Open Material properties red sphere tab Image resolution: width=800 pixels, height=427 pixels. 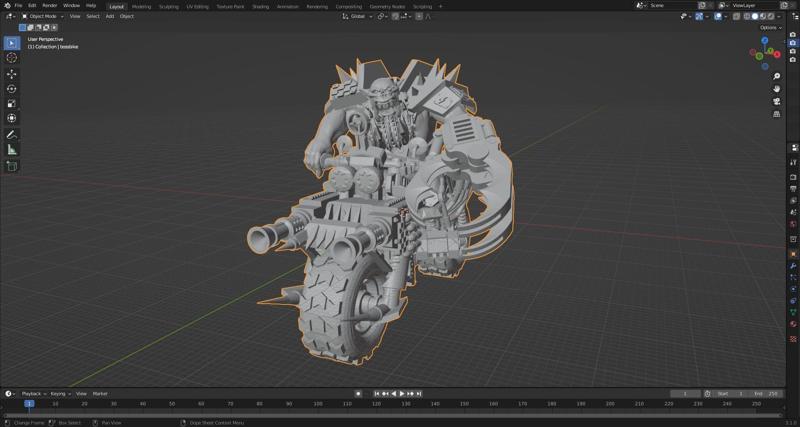tap(793, 324)
